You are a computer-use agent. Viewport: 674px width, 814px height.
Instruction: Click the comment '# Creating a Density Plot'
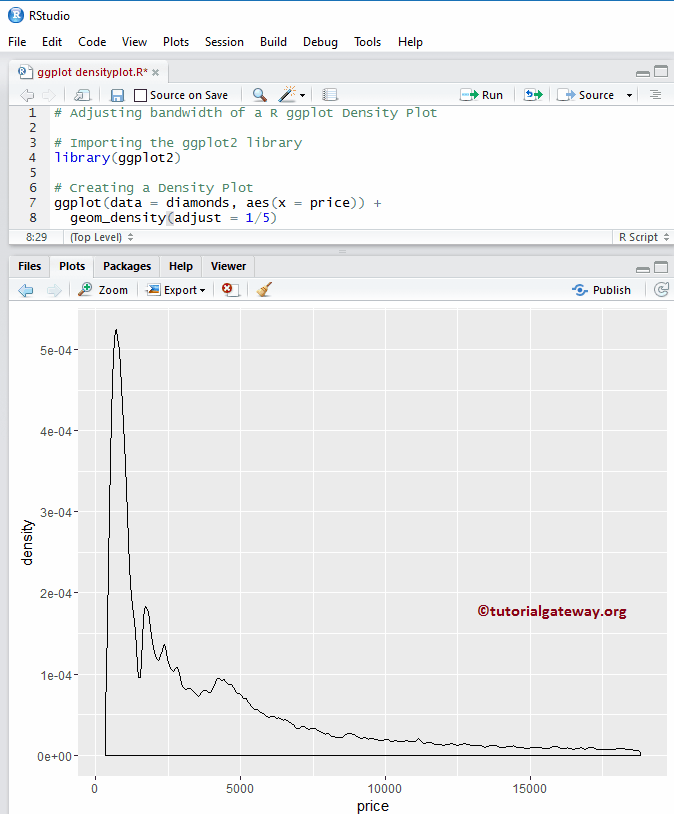coord(153,187)
